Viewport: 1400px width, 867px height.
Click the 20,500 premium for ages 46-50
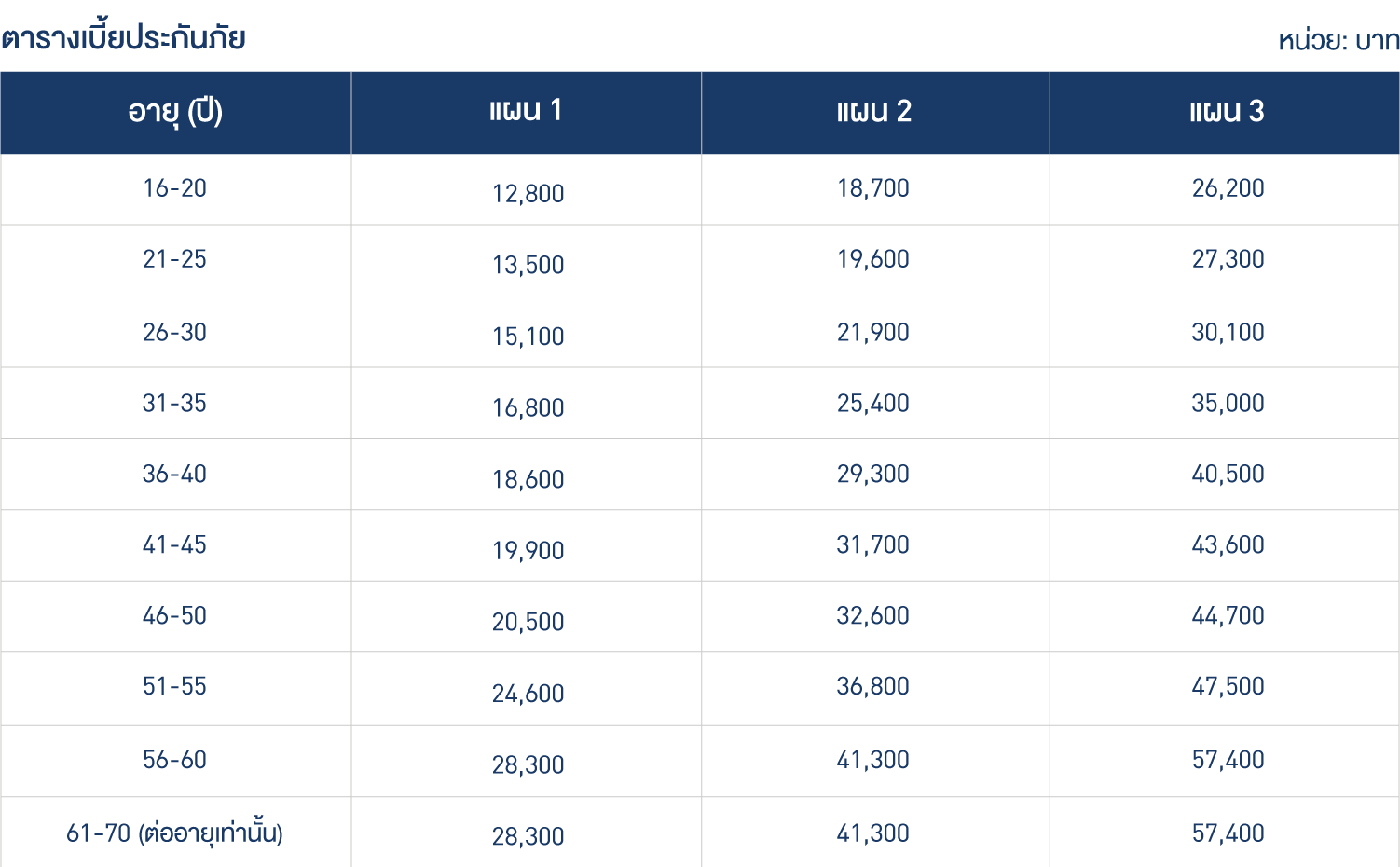tap(528, 622)
